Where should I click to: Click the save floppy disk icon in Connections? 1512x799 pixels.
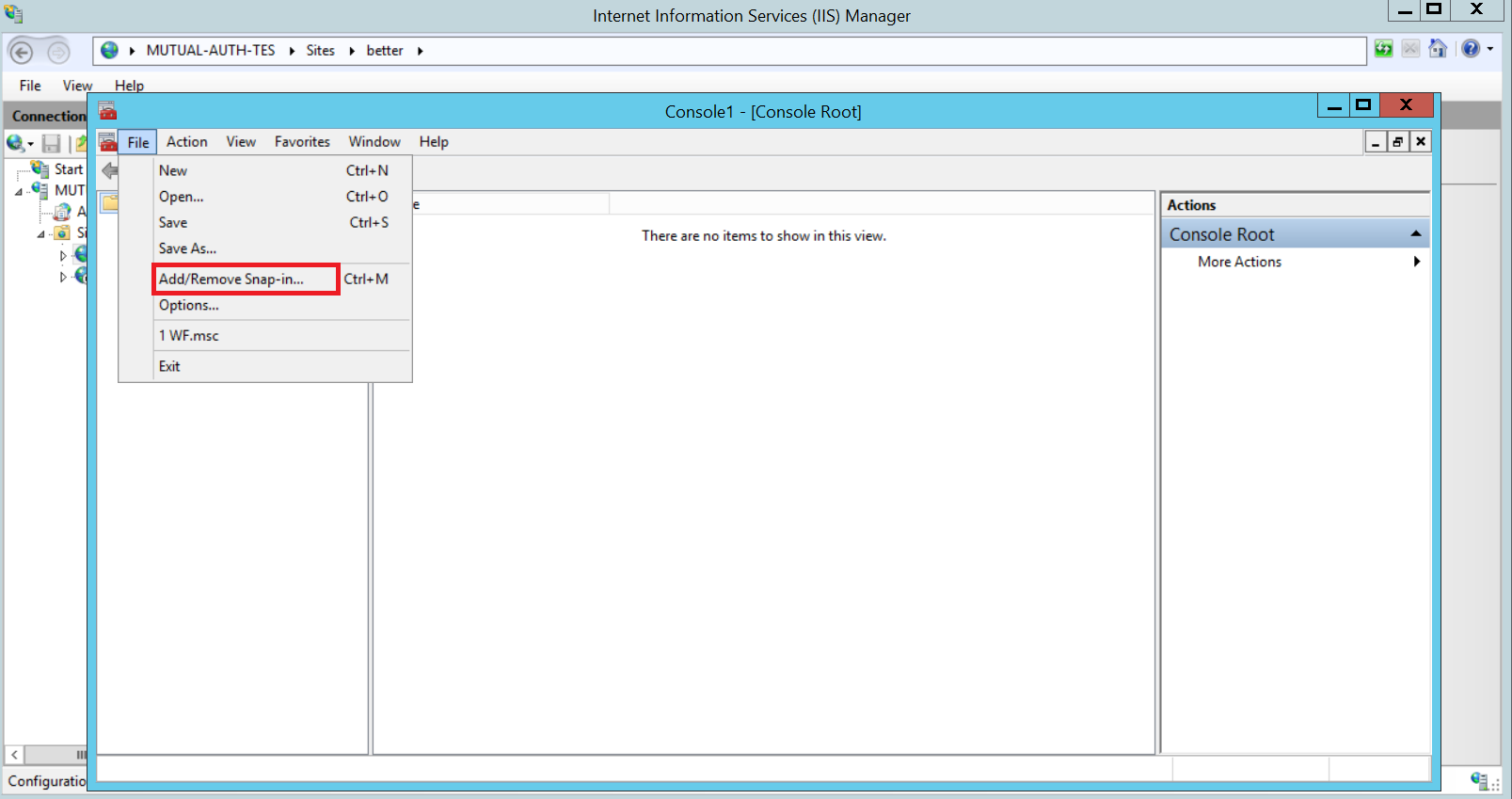[51, 143]
